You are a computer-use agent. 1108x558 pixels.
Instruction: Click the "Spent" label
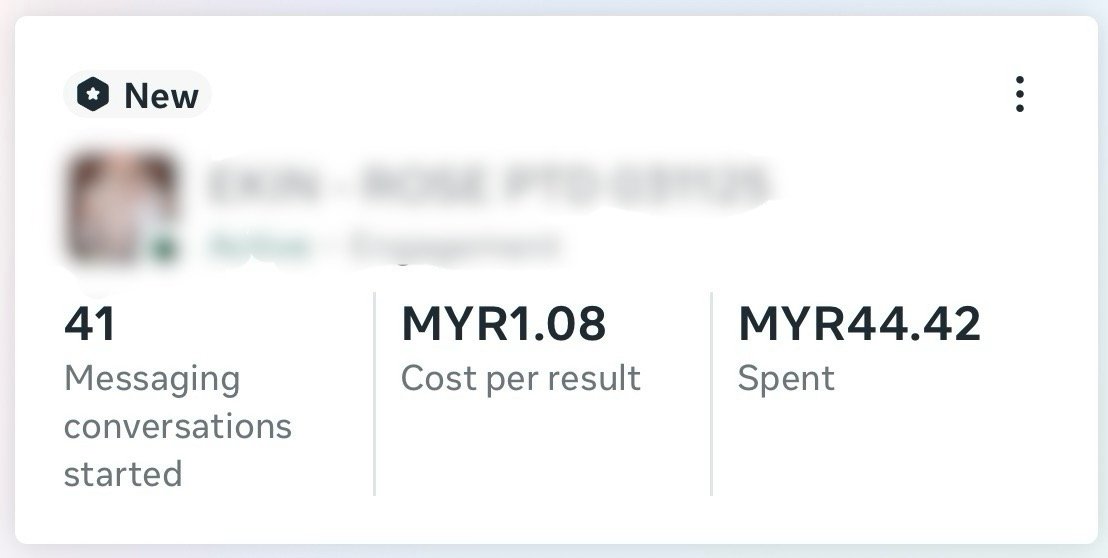pos(786,379)
